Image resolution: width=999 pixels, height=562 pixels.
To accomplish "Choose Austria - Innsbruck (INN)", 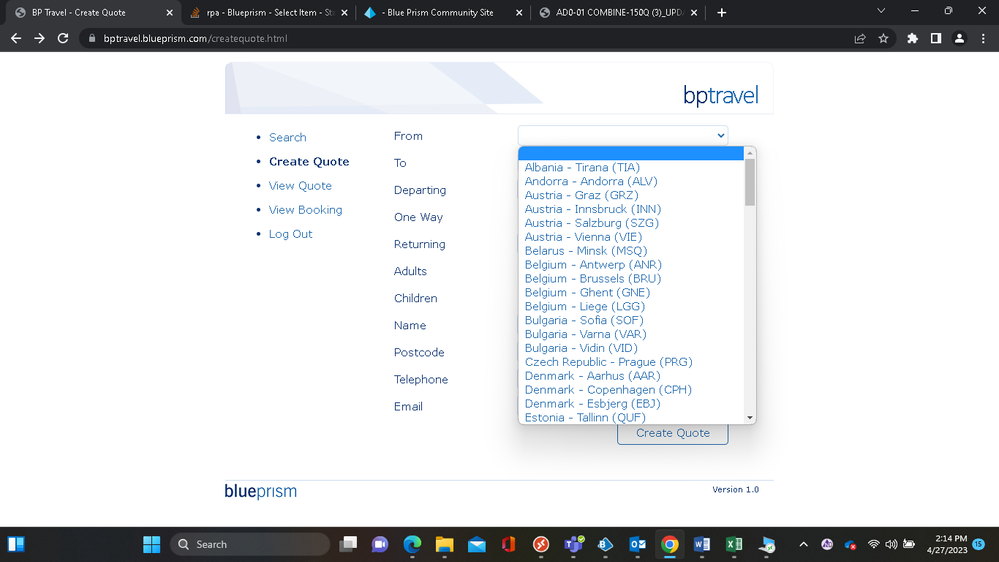I will (631, 209).
